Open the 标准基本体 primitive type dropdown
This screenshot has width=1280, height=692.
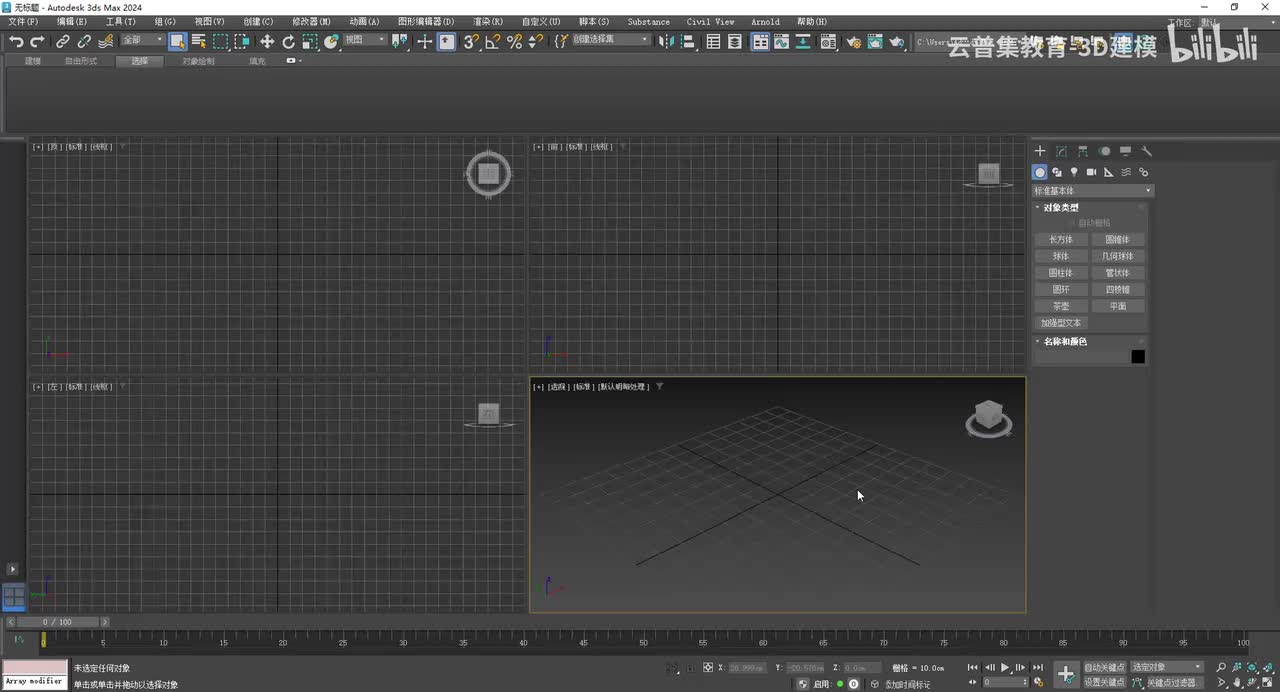pyautogui.click(x=1092, y=191)
